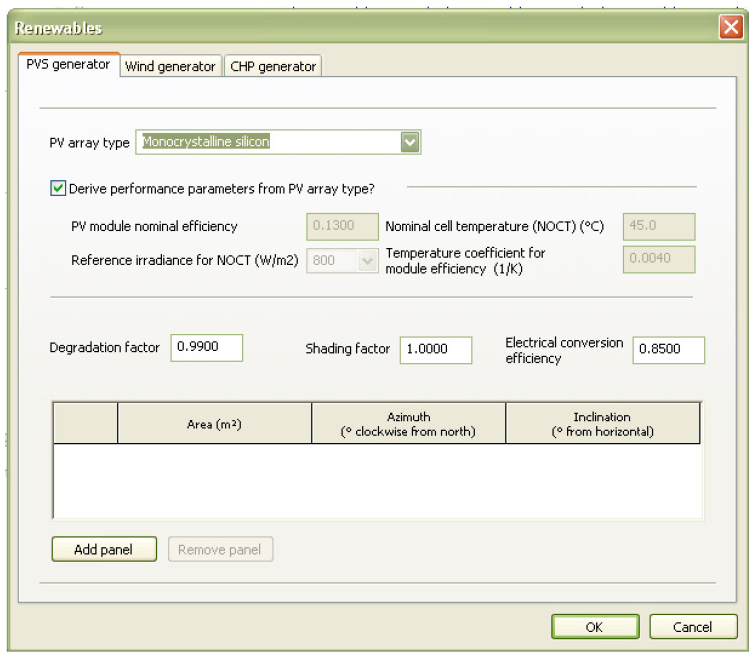Click into the Shading factor field
Viewport: 754px width, 657px height.
coord(437,349)
